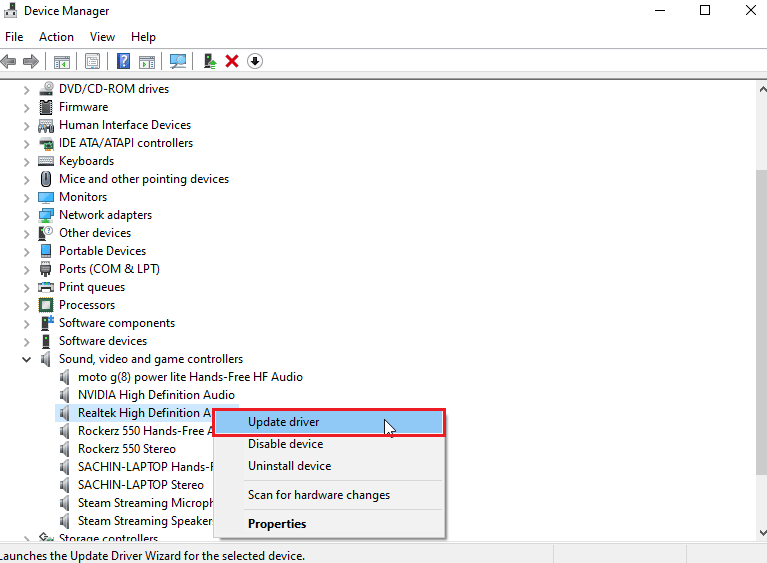767x563 pixels.
Task: Select the Other devices category label
Action: (95, 233)
